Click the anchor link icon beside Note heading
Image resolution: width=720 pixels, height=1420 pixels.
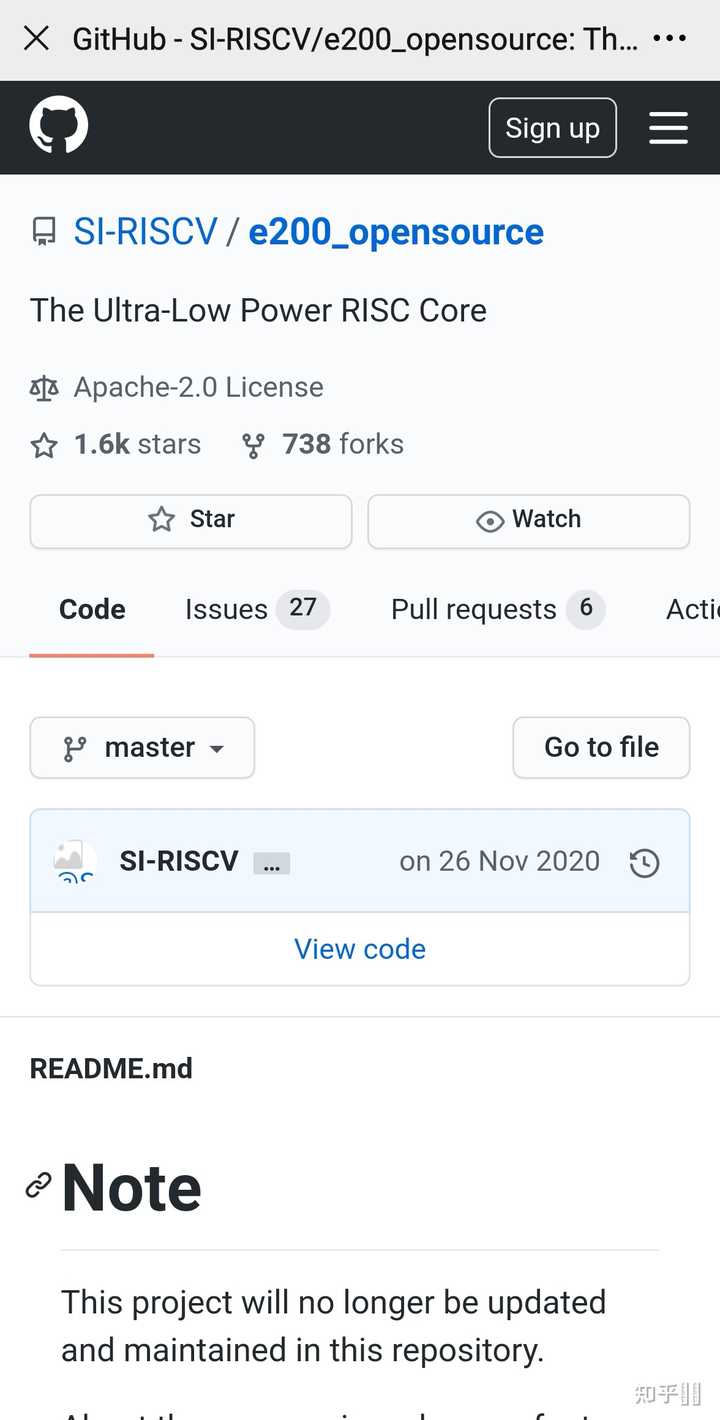[38, 1185]
